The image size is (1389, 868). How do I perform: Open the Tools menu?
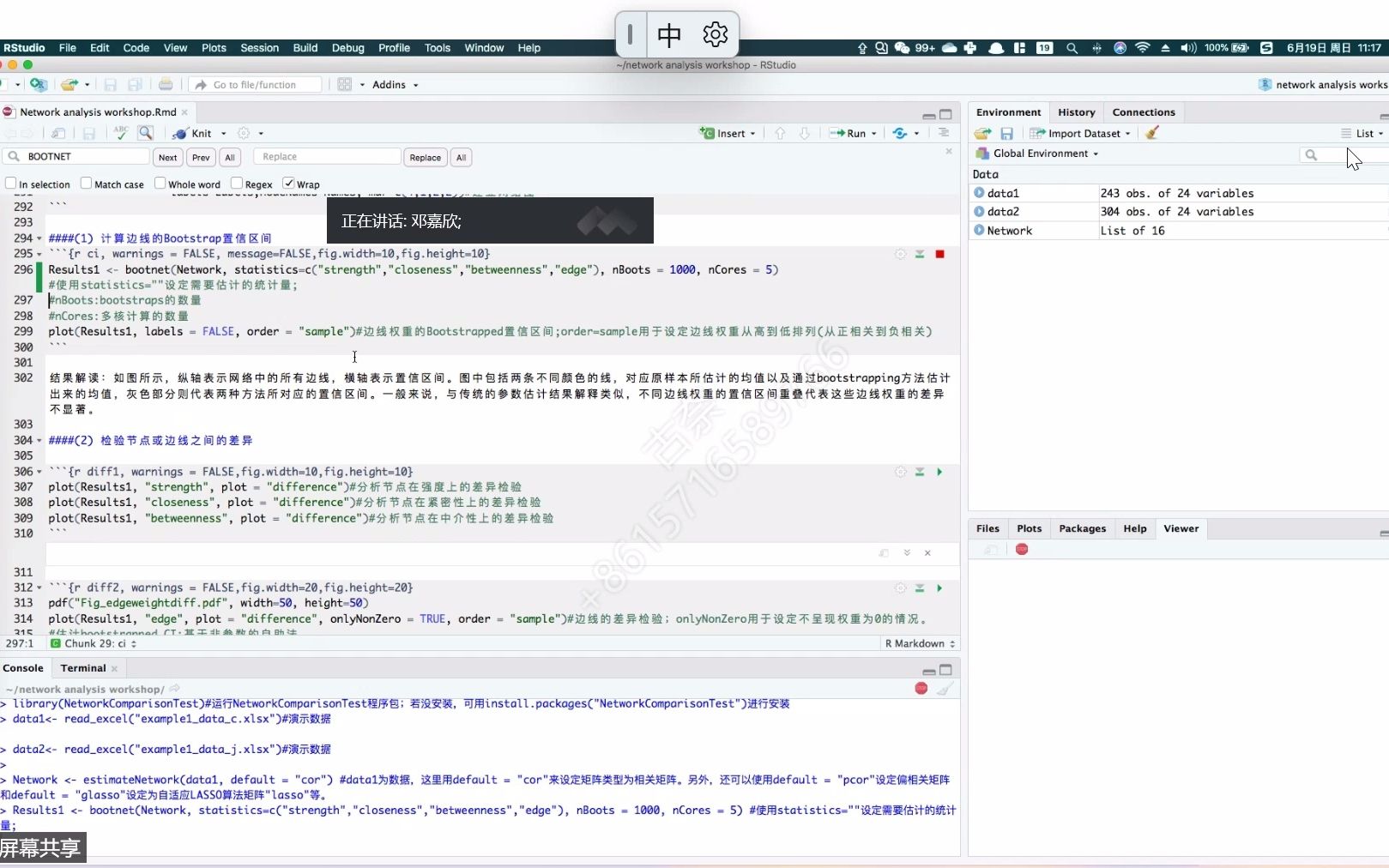pos(437,48)
